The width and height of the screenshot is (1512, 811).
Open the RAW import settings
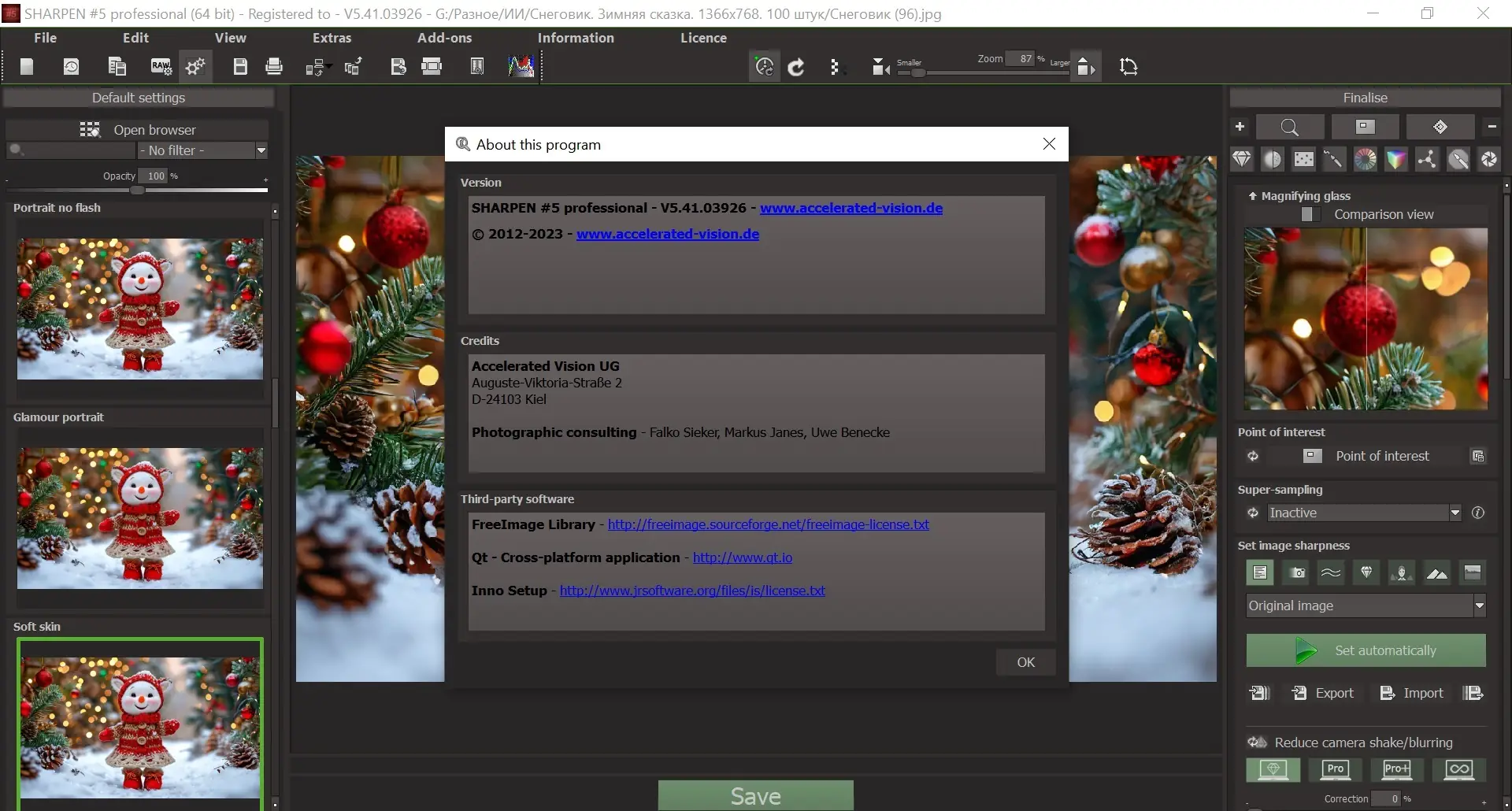(x=161, y=66)
